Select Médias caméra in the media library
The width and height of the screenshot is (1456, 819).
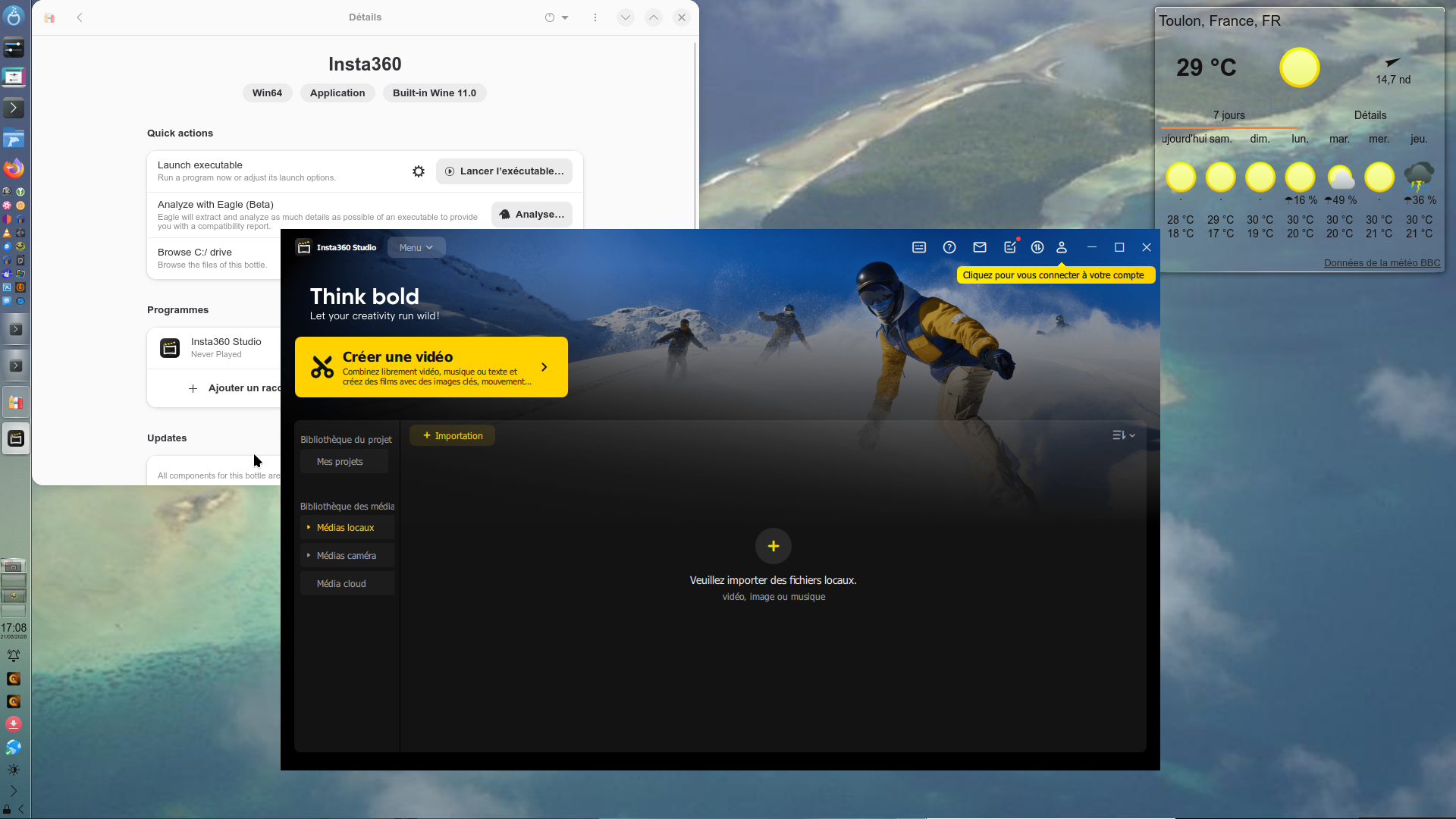pyautogui.click(x=347, y=556)
